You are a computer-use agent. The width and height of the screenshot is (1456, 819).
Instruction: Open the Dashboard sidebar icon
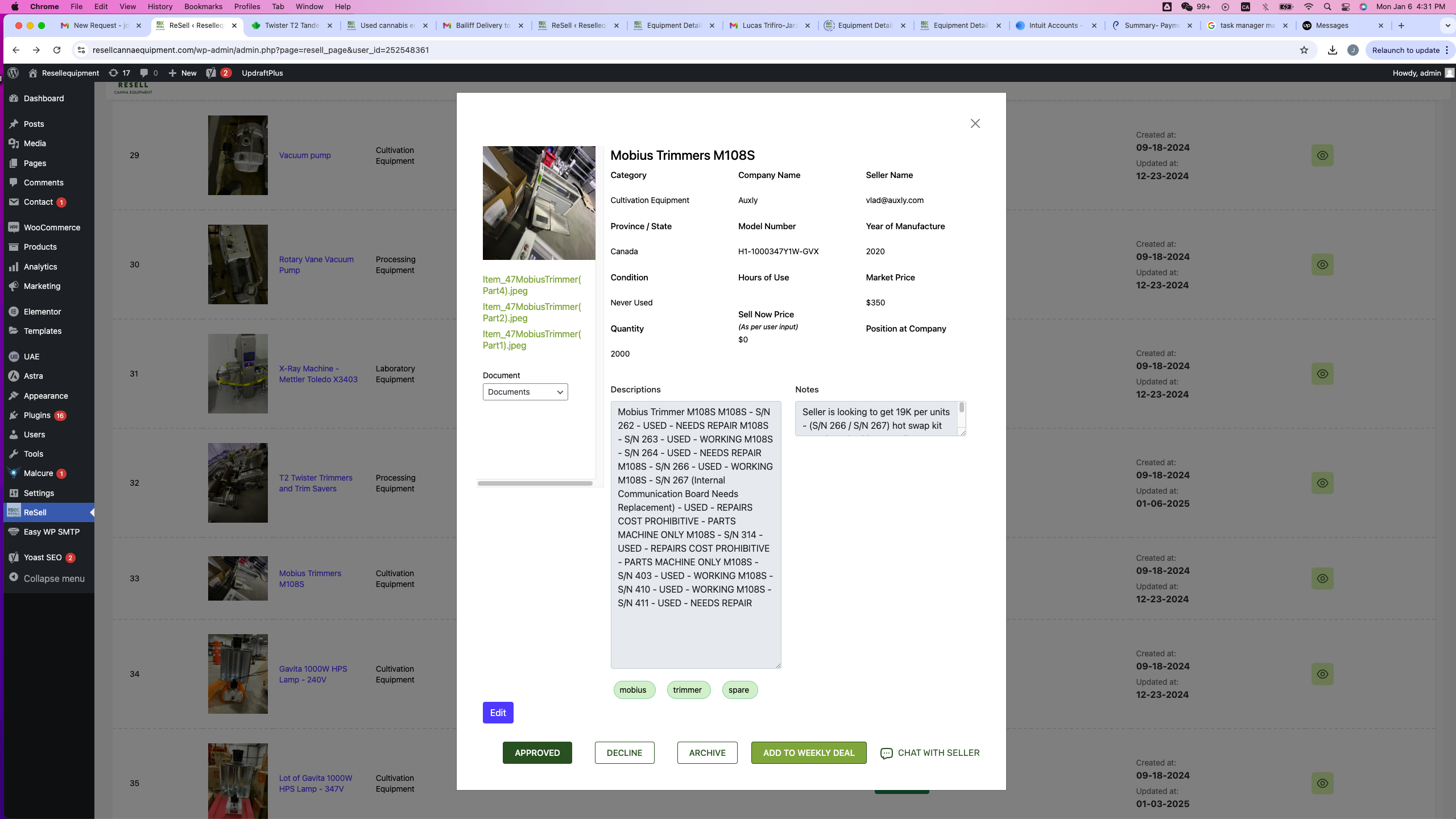tap(14, 98)
